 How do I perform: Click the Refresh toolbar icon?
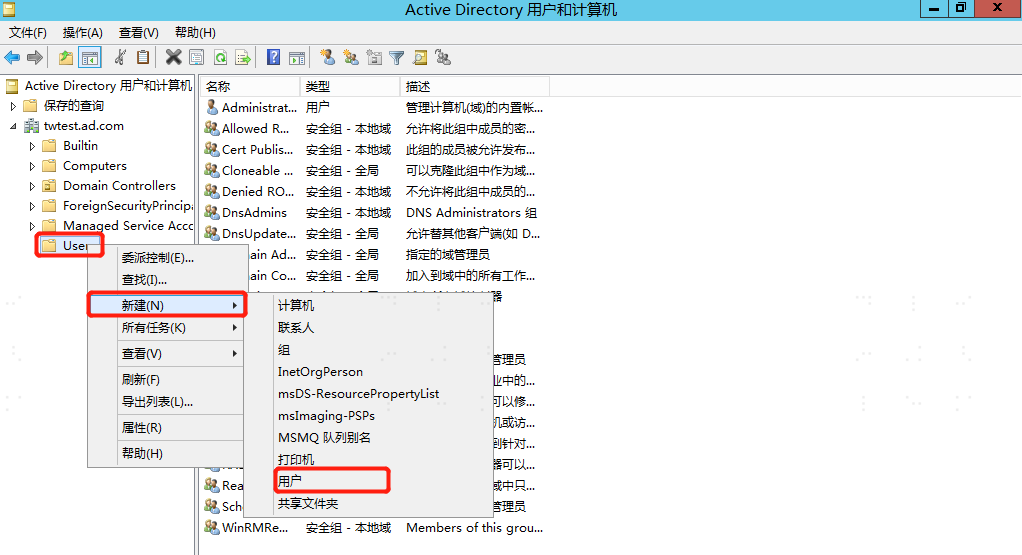pyautogui.click(x=220, y=58)
